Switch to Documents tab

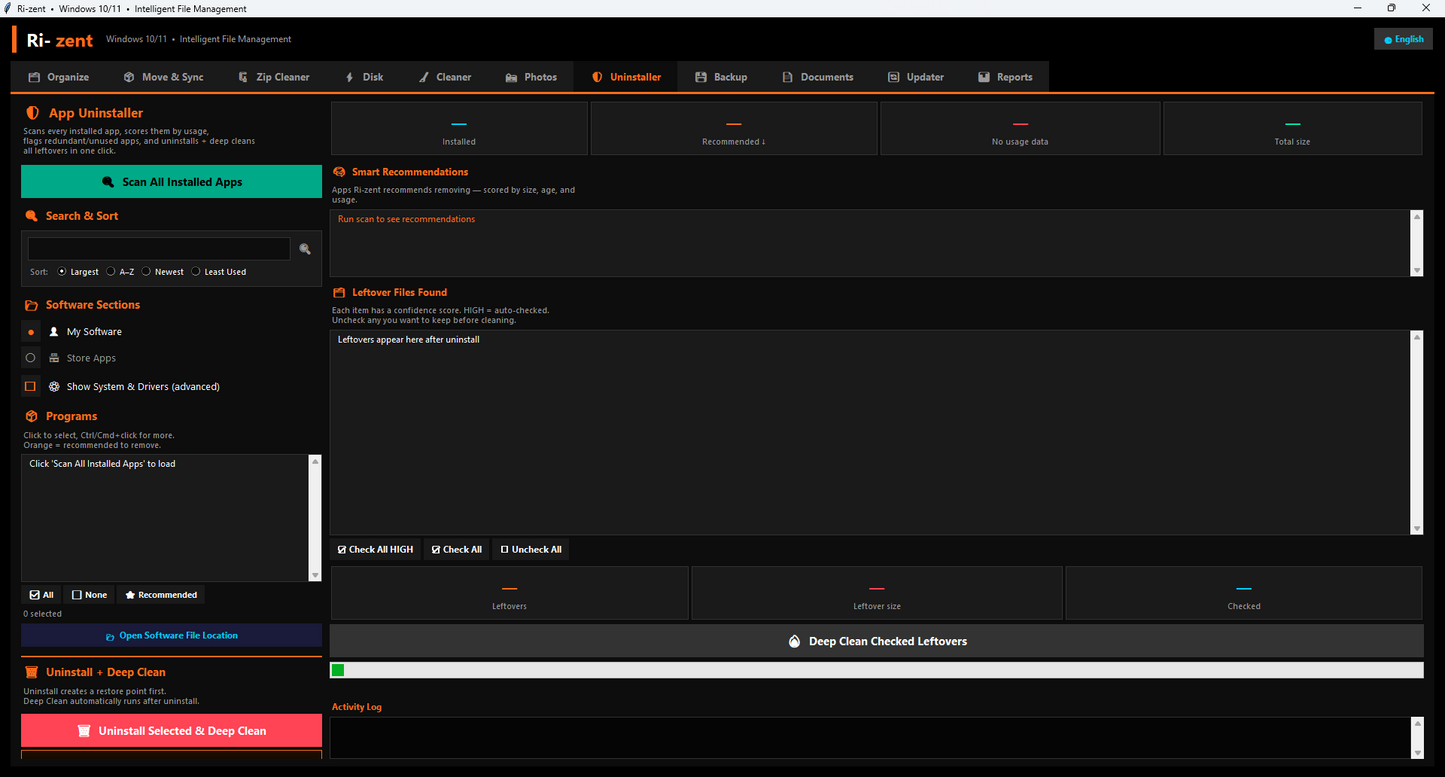pos(817,77)
